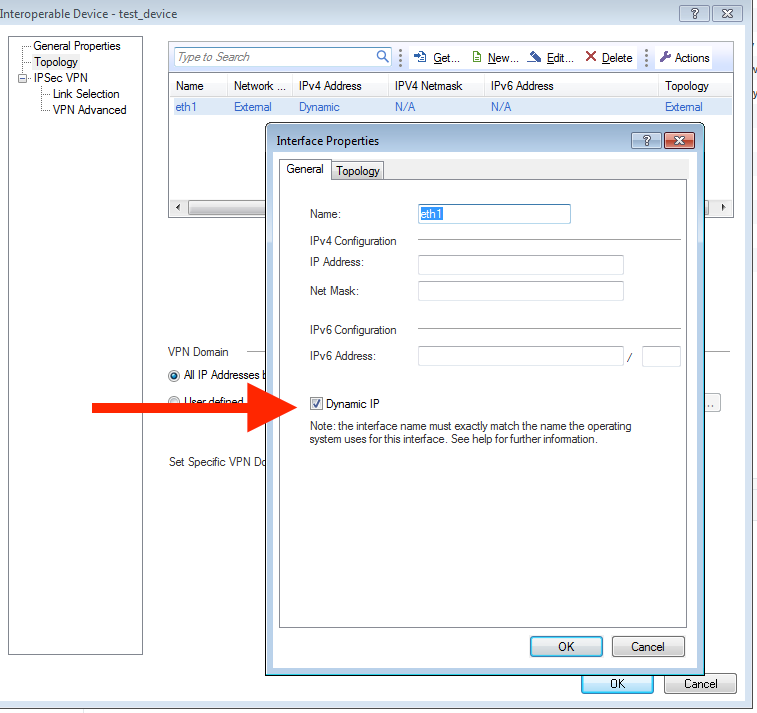Click the IP Address input field
Image resolution: width=757 pixels, height=713 pixels.
(520, 264)
